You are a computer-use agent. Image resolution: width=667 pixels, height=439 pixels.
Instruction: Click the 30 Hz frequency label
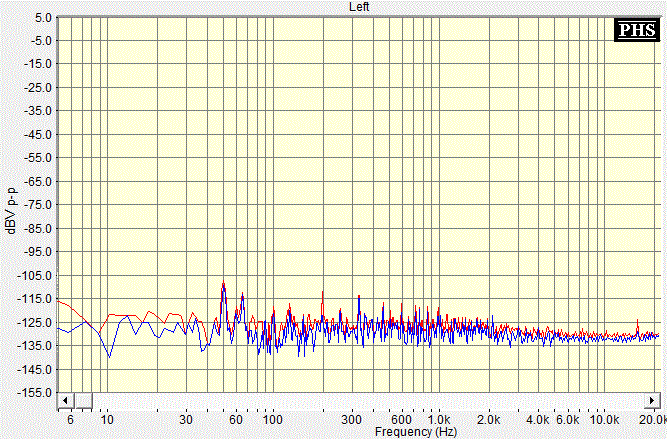coord(186,420)
